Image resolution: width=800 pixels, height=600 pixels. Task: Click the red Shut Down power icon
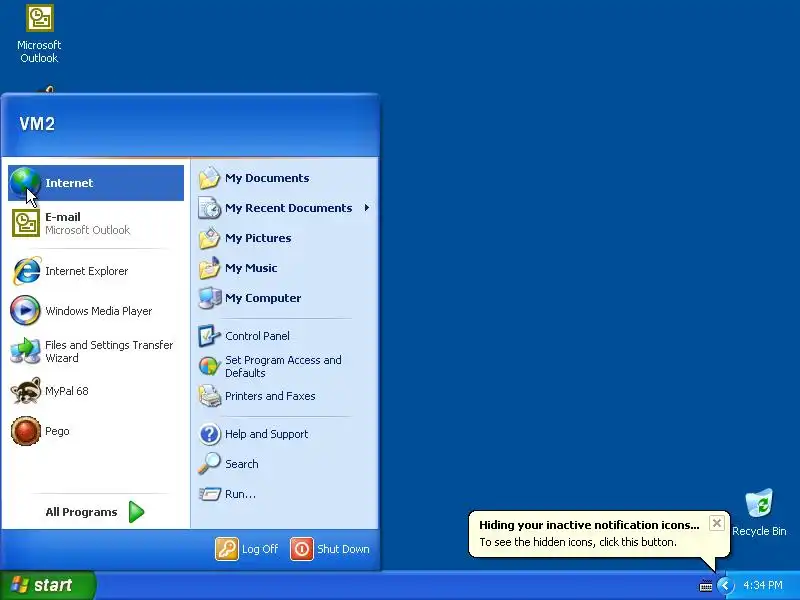pyautogui.click(x=302, y=549)
